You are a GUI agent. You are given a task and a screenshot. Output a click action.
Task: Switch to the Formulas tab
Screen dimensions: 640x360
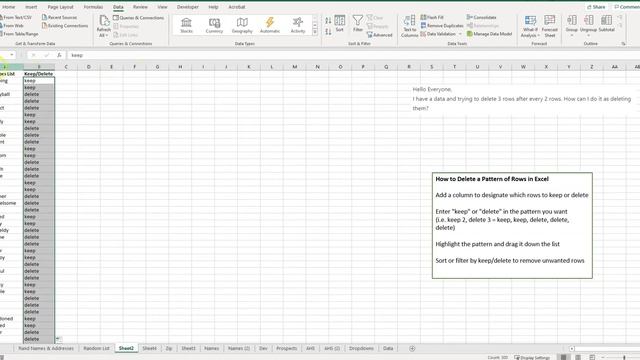[x=93, y=7]
